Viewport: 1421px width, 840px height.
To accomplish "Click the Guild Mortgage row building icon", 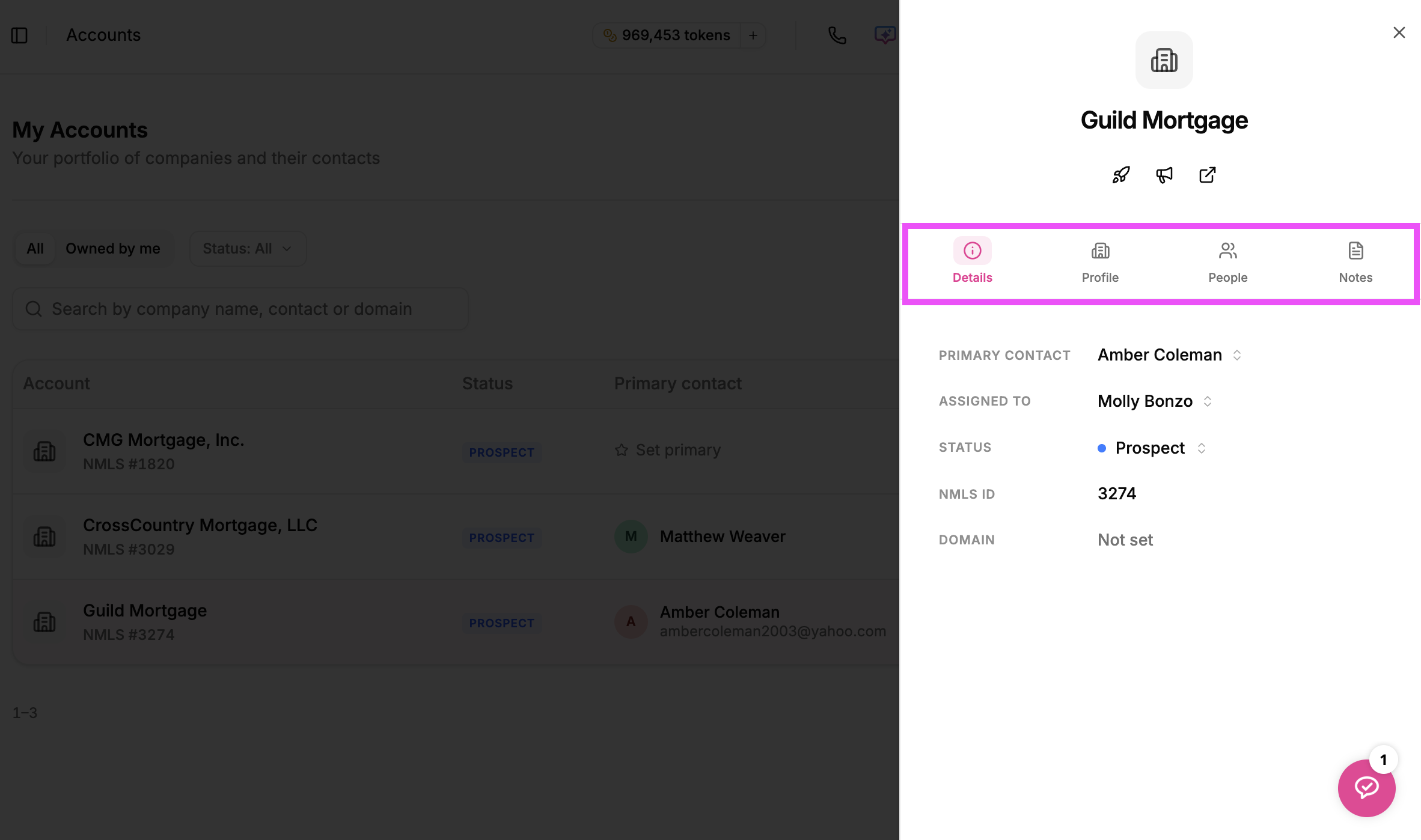I will [x=44, y=622].
